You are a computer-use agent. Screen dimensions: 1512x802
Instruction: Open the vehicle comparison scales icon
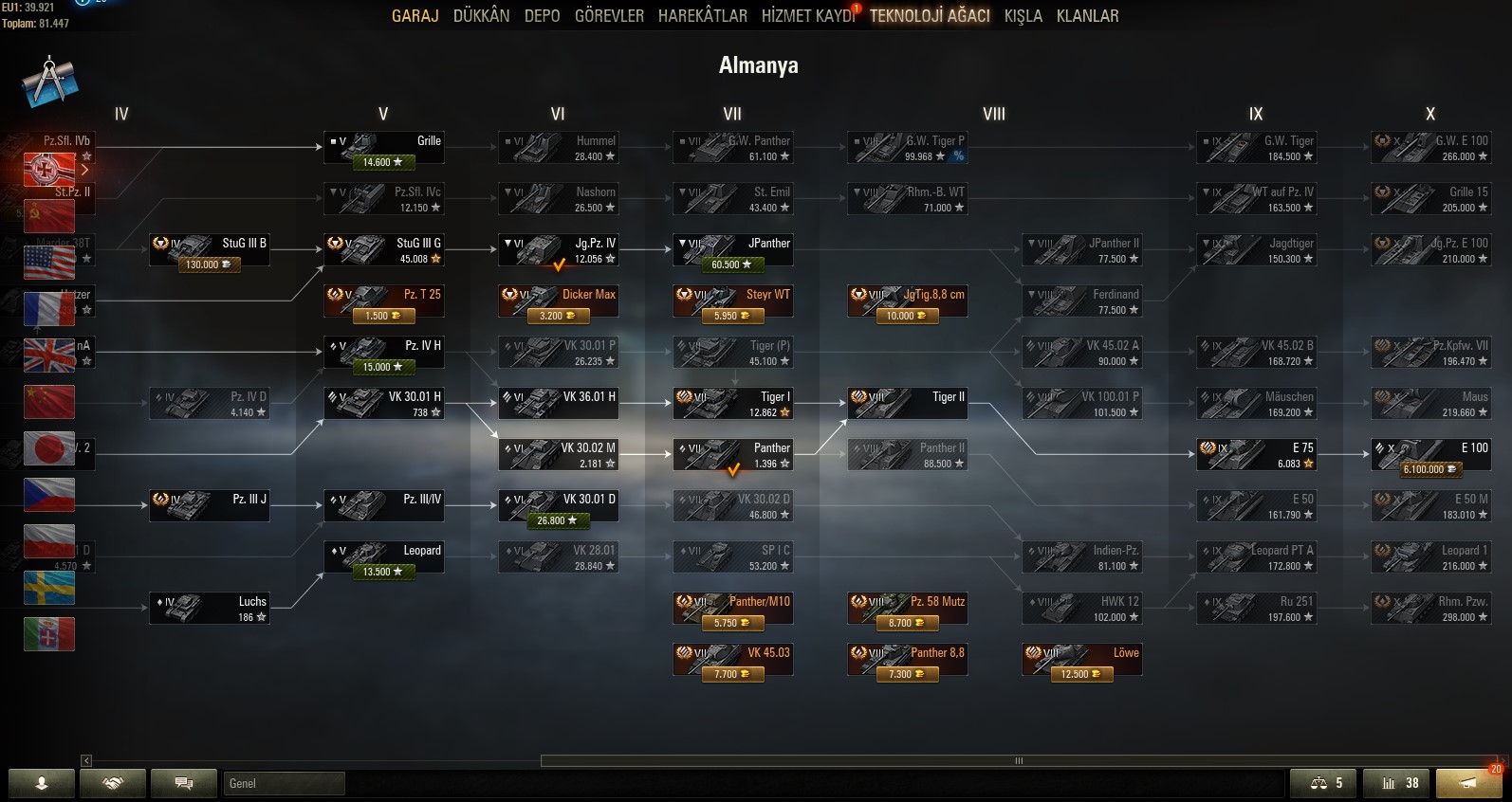click(1324, 783)
